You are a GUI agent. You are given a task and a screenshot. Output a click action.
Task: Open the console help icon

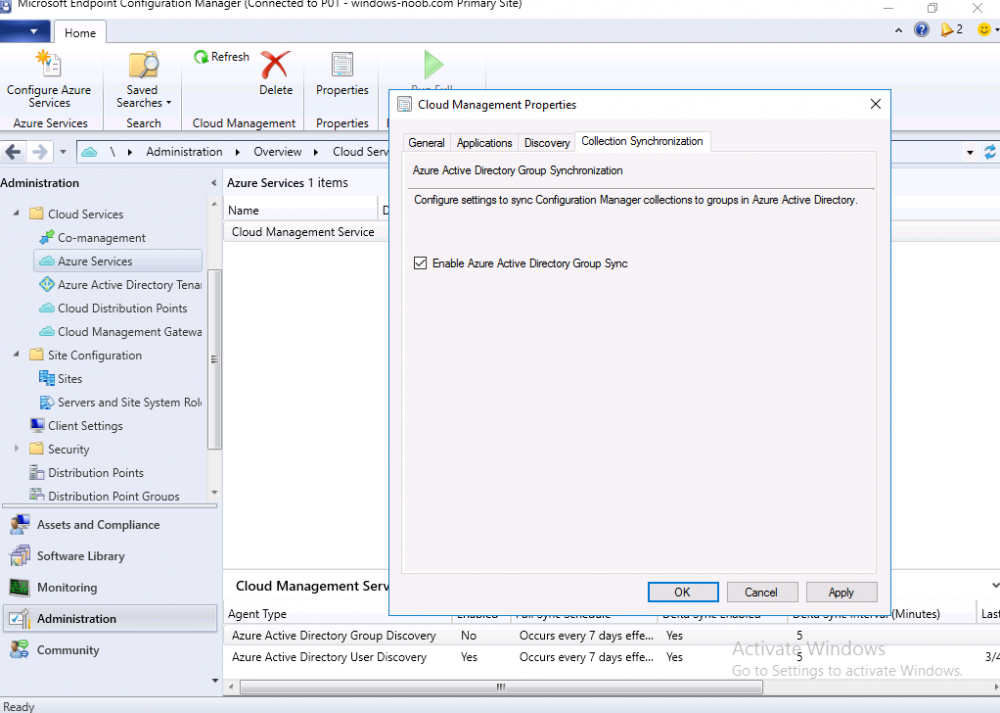coord(921,29)
